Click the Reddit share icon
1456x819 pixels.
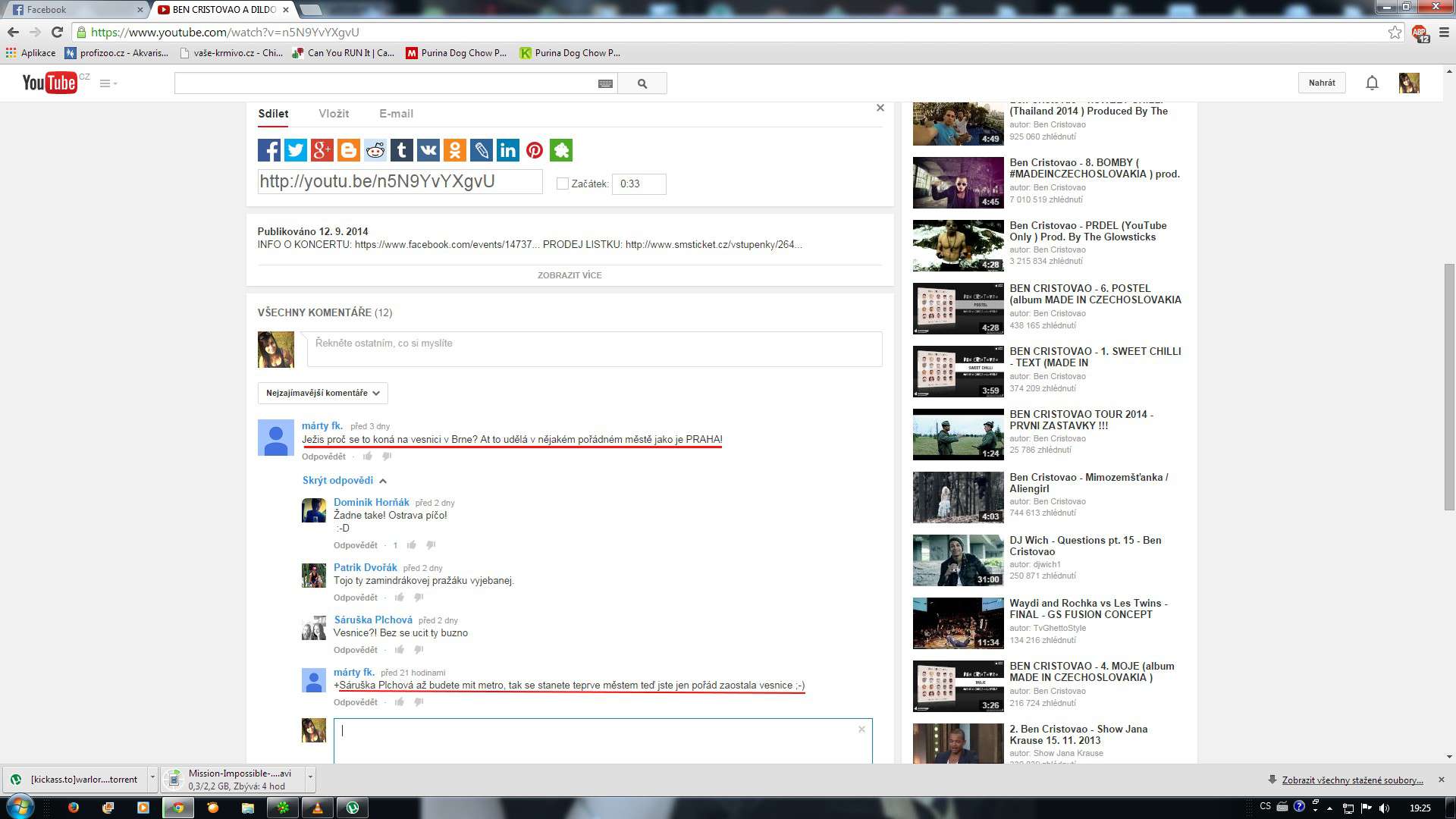coord(375,150)
